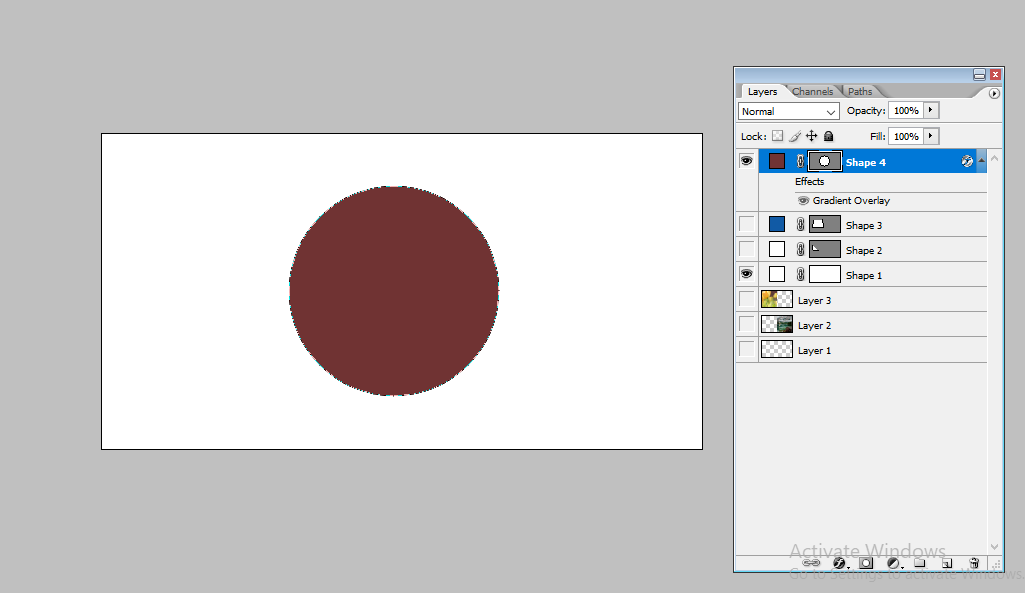Screen dimensions: 1025x593
Task: Open the Normal blend mode dropdown
Action: tap(788, 111)
